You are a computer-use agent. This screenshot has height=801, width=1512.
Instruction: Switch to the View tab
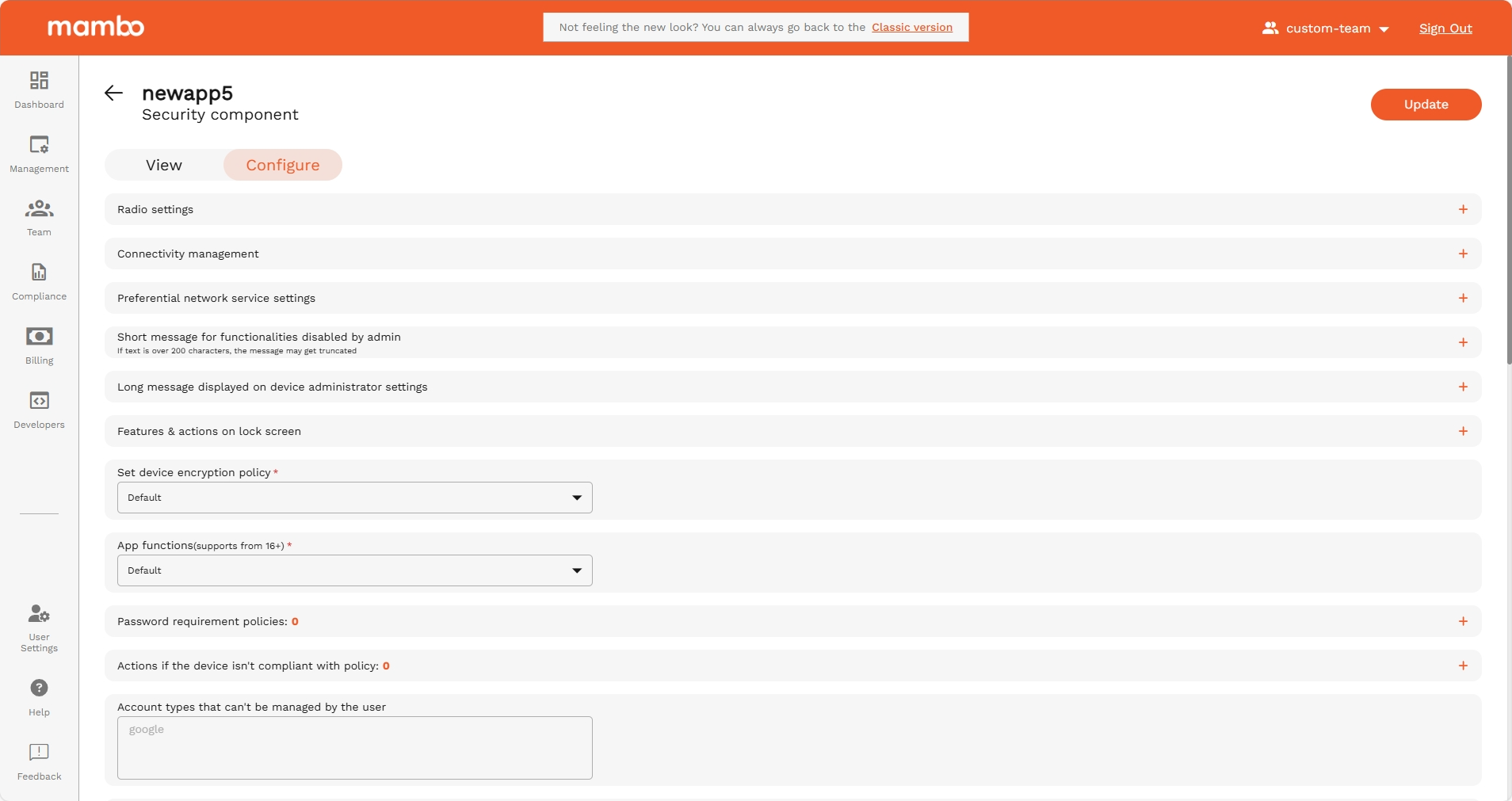tap(164, 165)
